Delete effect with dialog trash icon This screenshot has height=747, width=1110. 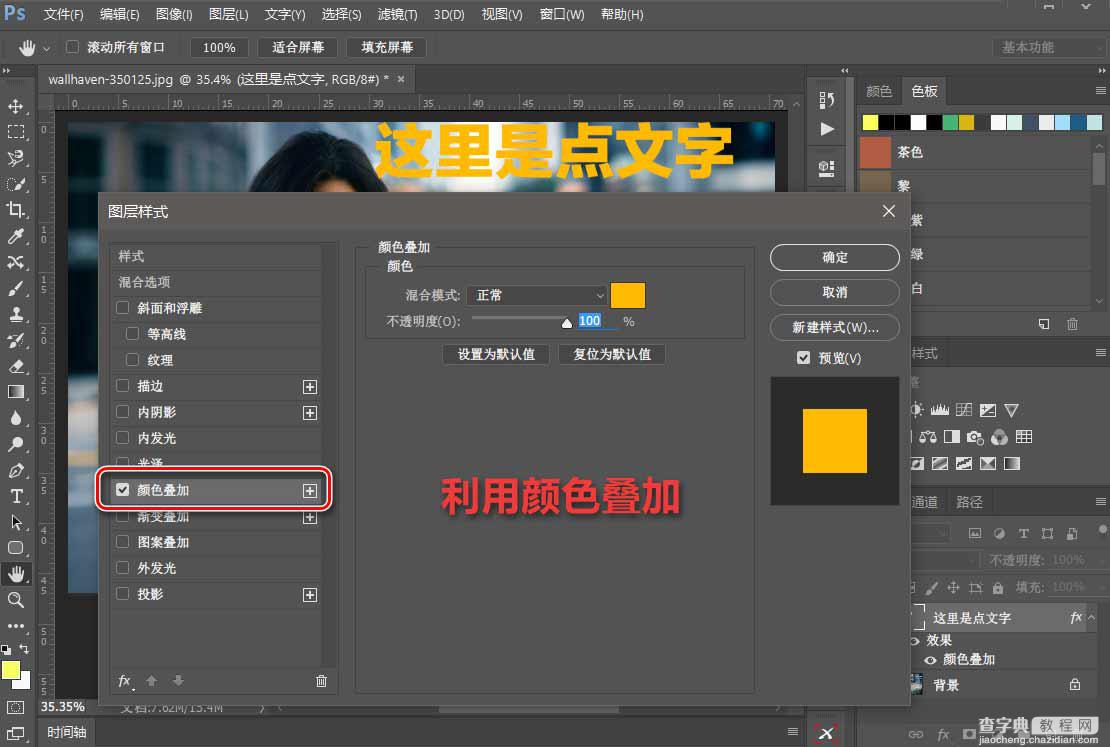point(321,680)
